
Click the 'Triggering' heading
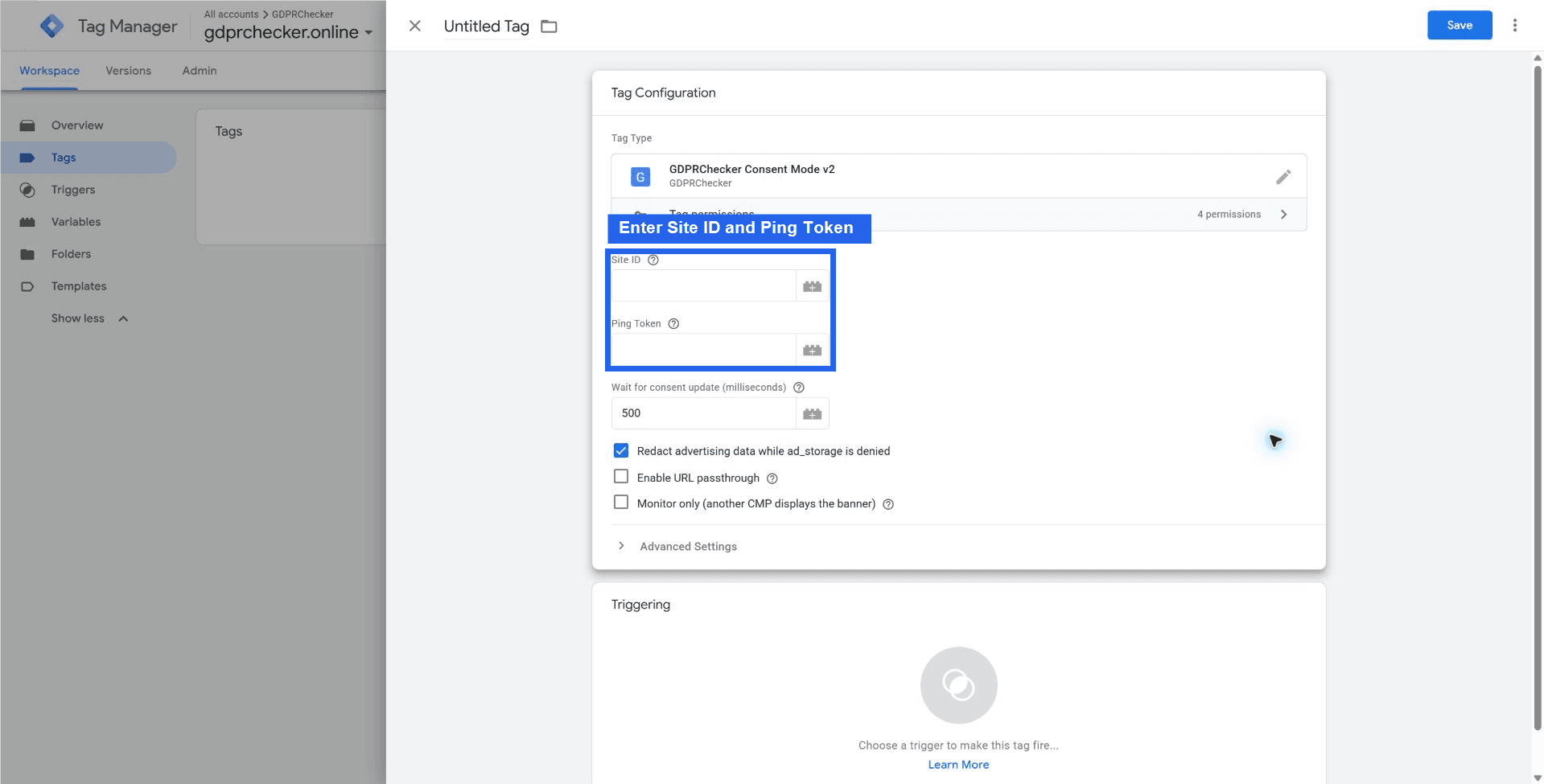(640, 605)
